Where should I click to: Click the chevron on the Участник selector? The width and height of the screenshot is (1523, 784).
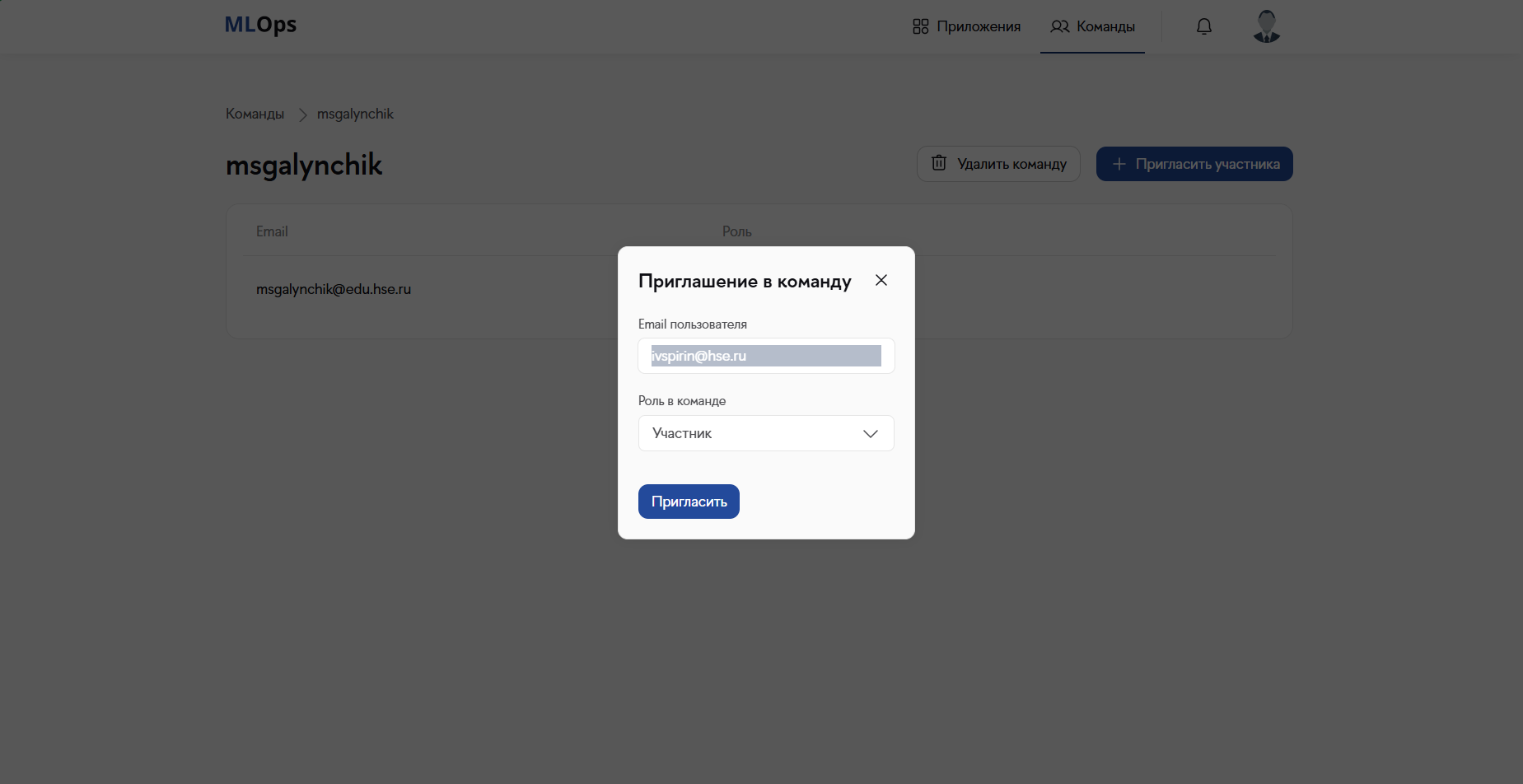[870, 433]
